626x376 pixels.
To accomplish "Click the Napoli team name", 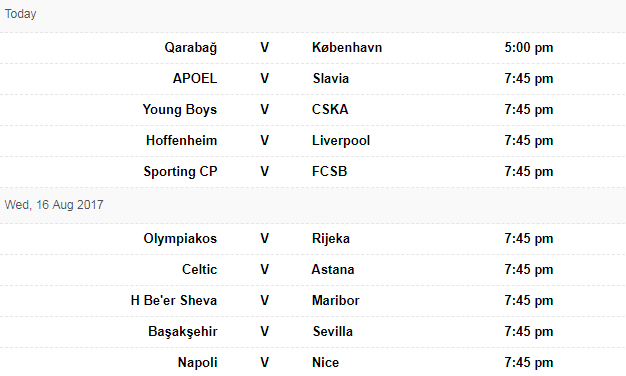I will coord(197,363).
